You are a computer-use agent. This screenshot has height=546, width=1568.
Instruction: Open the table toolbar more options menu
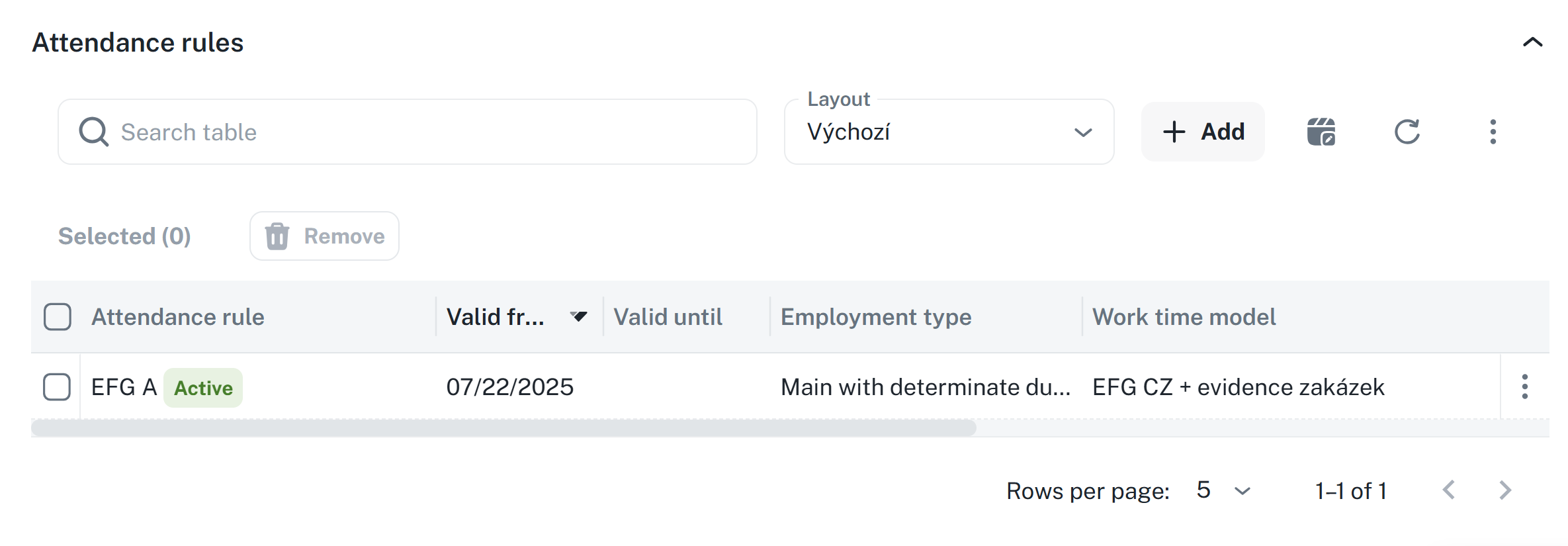click(x=1493, y=132)
